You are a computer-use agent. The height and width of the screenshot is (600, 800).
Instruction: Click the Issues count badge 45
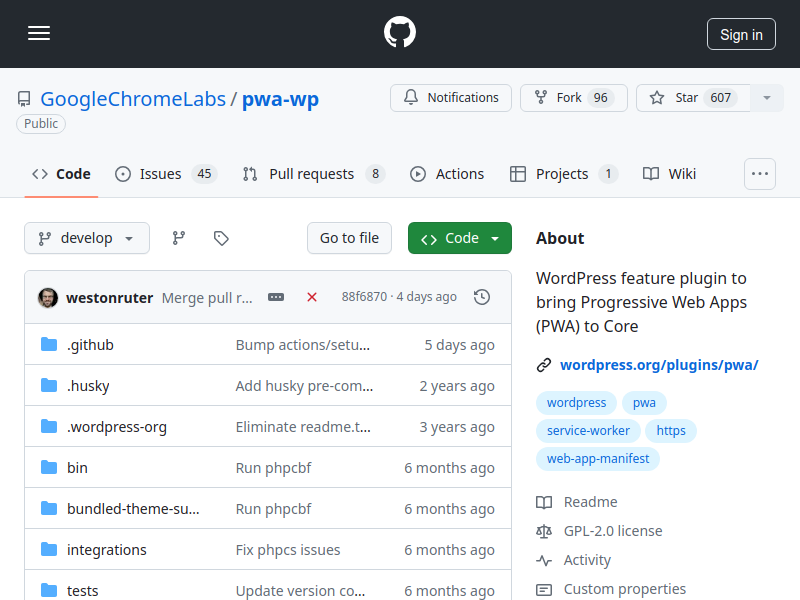click(x=204, y=174)
